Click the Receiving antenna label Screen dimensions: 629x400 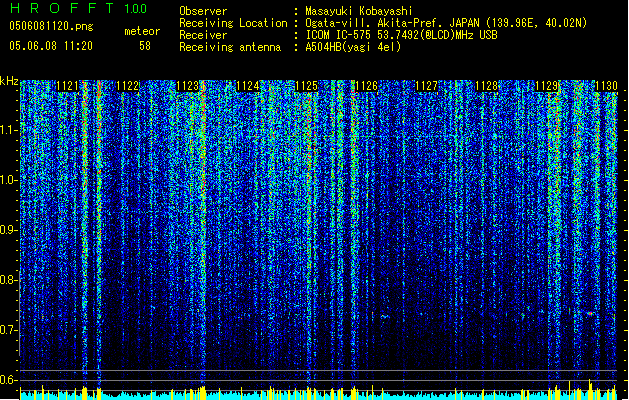230,47
